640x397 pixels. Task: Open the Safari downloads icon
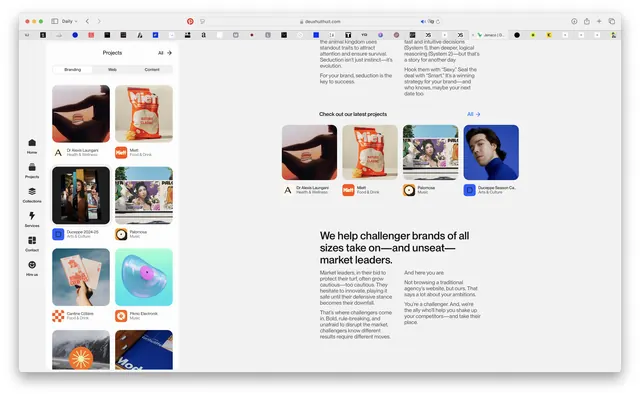pos(574,21)
